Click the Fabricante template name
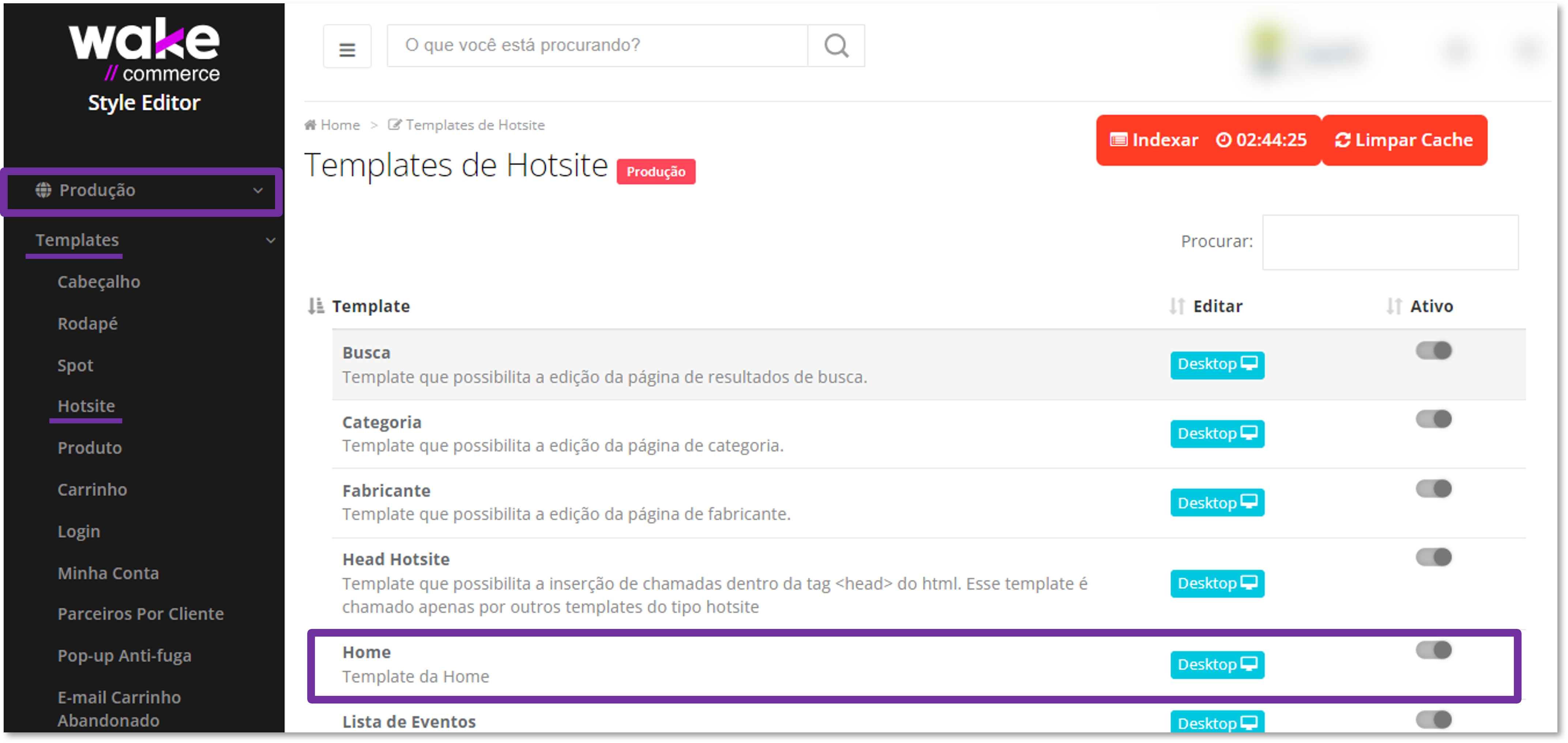This screenshot has width=1568, height=743. [387, 491]
